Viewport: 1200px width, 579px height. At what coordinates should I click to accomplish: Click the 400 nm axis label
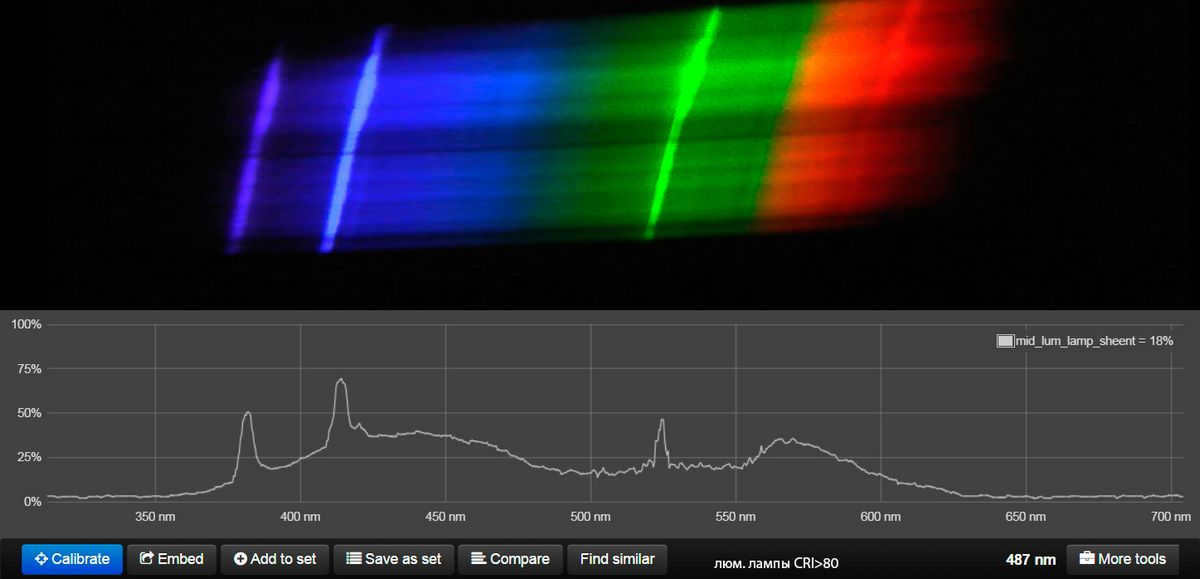300,517
